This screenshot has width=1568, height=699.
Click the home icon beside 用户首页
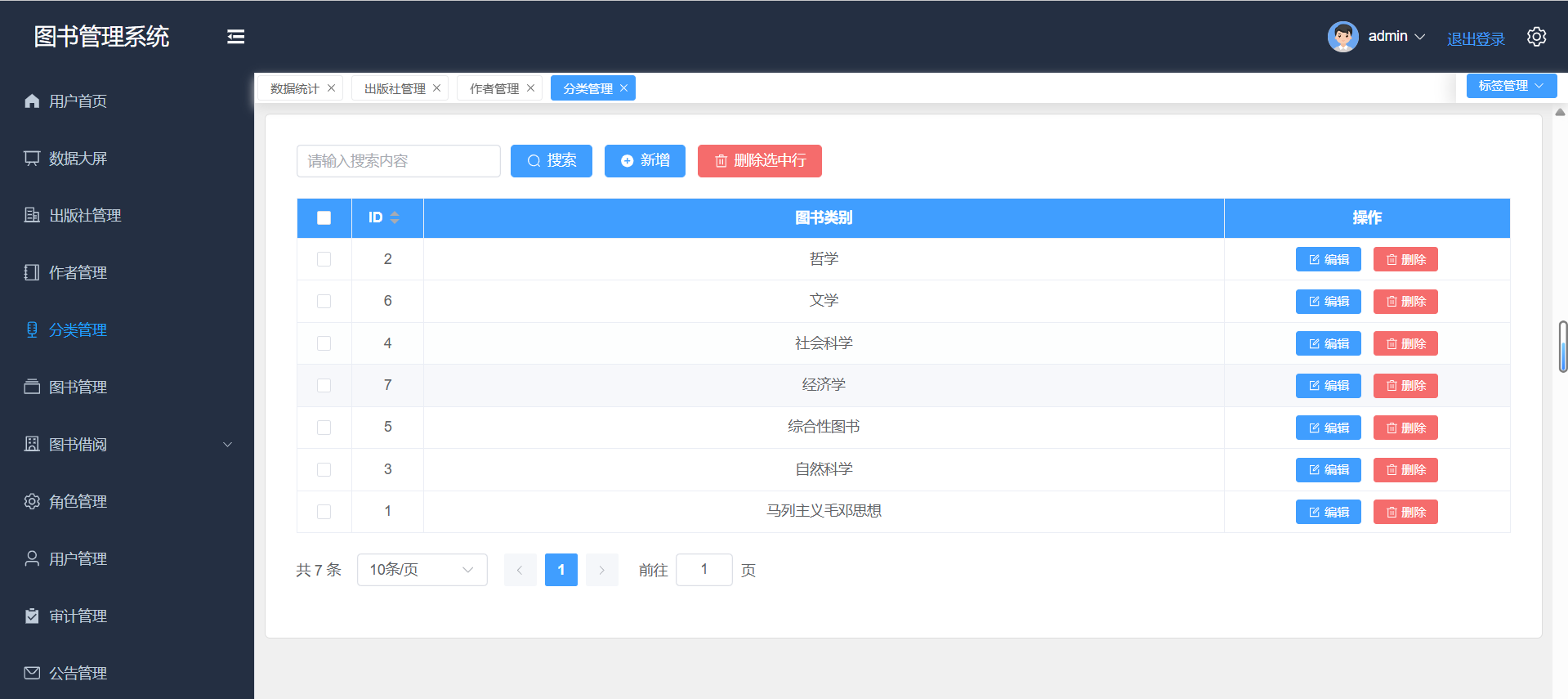coord(32,101)
